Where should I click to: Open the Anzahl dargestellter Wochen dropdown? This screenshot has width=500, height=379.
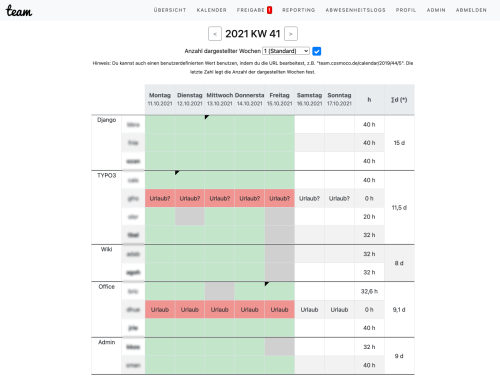click(x=286, y=51)
